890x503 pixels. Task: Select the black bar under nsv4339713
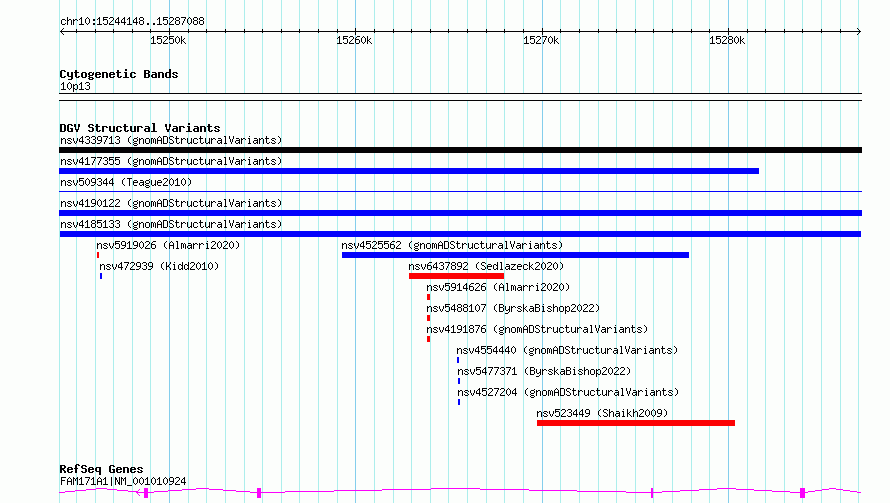click(x=460, y=150)
